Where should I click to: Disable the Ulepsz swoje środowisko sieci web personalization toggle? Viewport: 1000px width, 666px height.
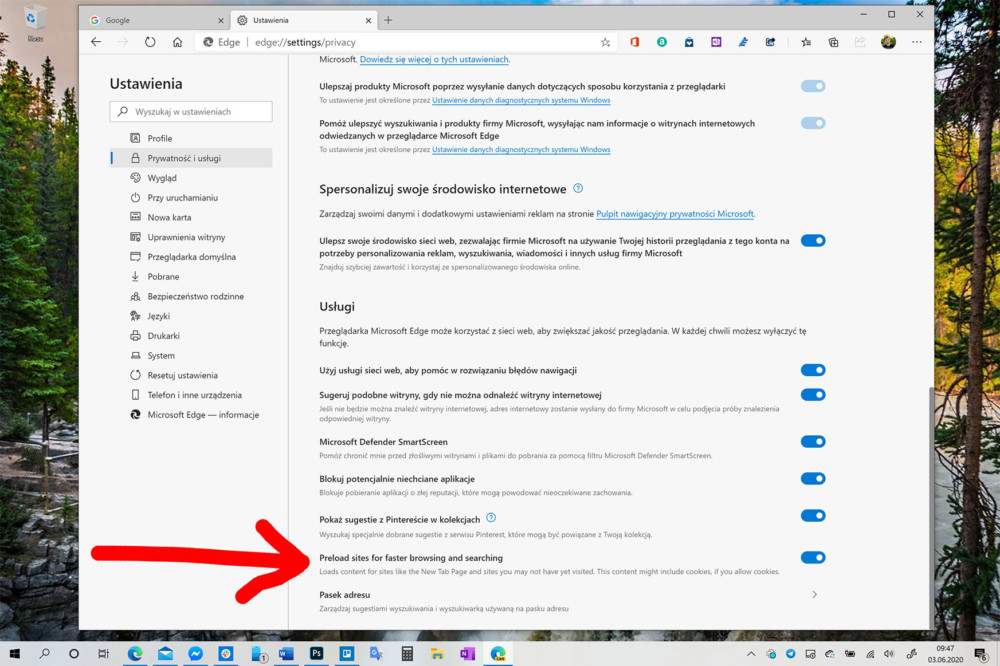coord(813,240)
